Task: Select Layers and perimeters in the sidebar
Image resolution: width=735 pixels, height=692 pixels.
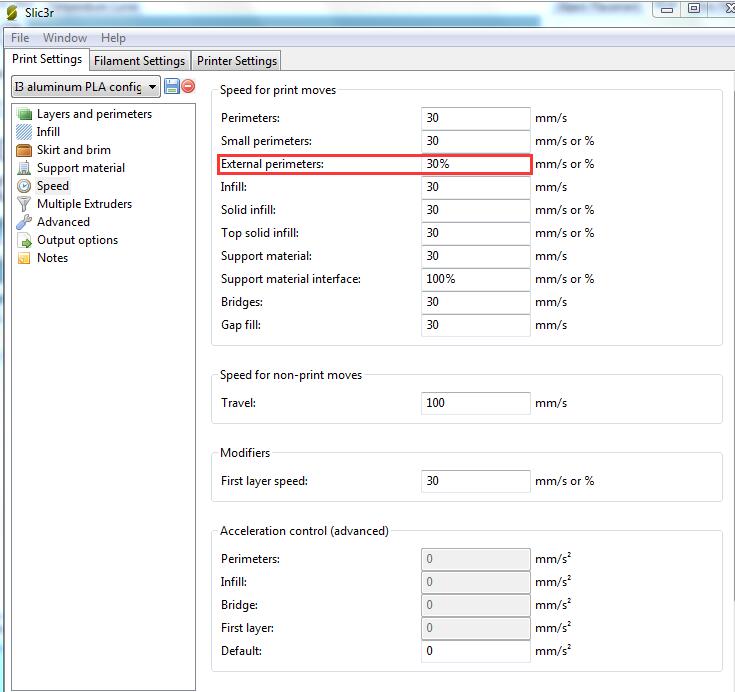Action: tap(94, 114)
